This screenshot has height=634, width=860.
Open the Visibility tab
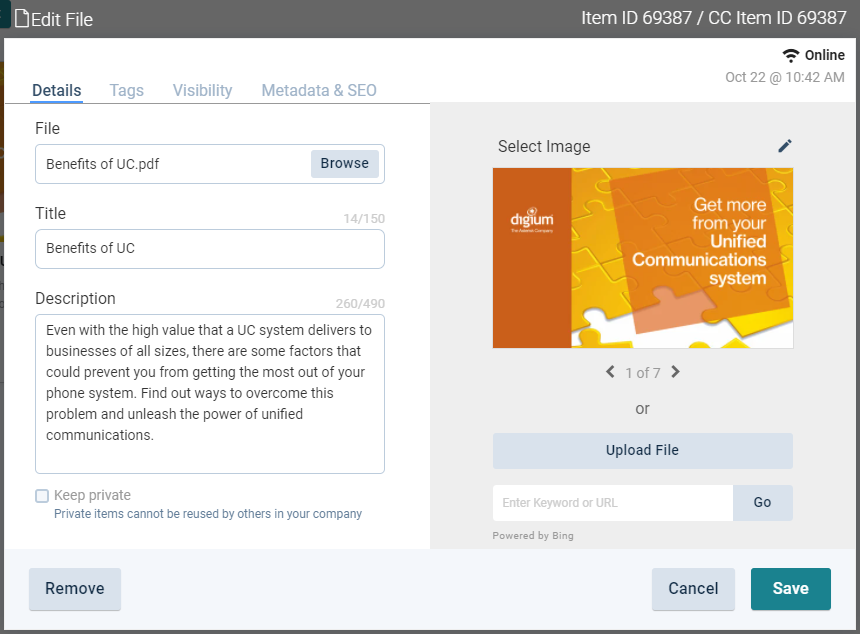click(202, 90)
